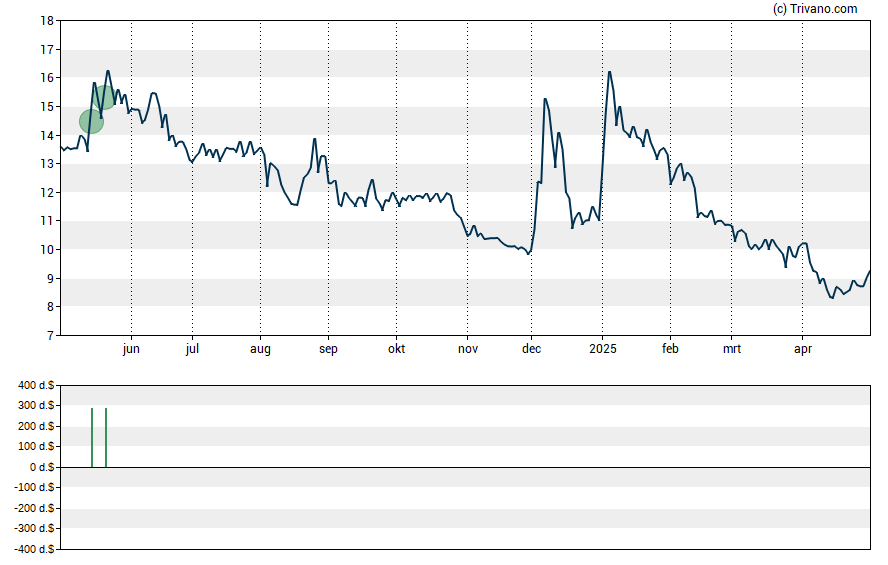This screenshot has width=888, height=565.
Task: Click the '-400 d.$' axis label
Action: (35, 549)
